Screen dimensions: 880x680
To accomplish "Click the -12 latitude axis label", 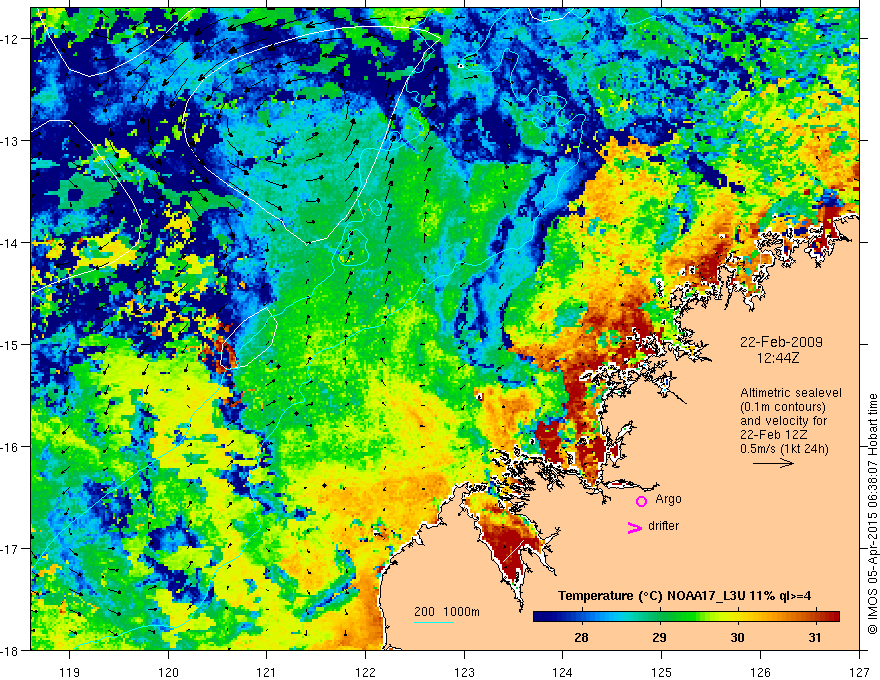I will 11,39.
